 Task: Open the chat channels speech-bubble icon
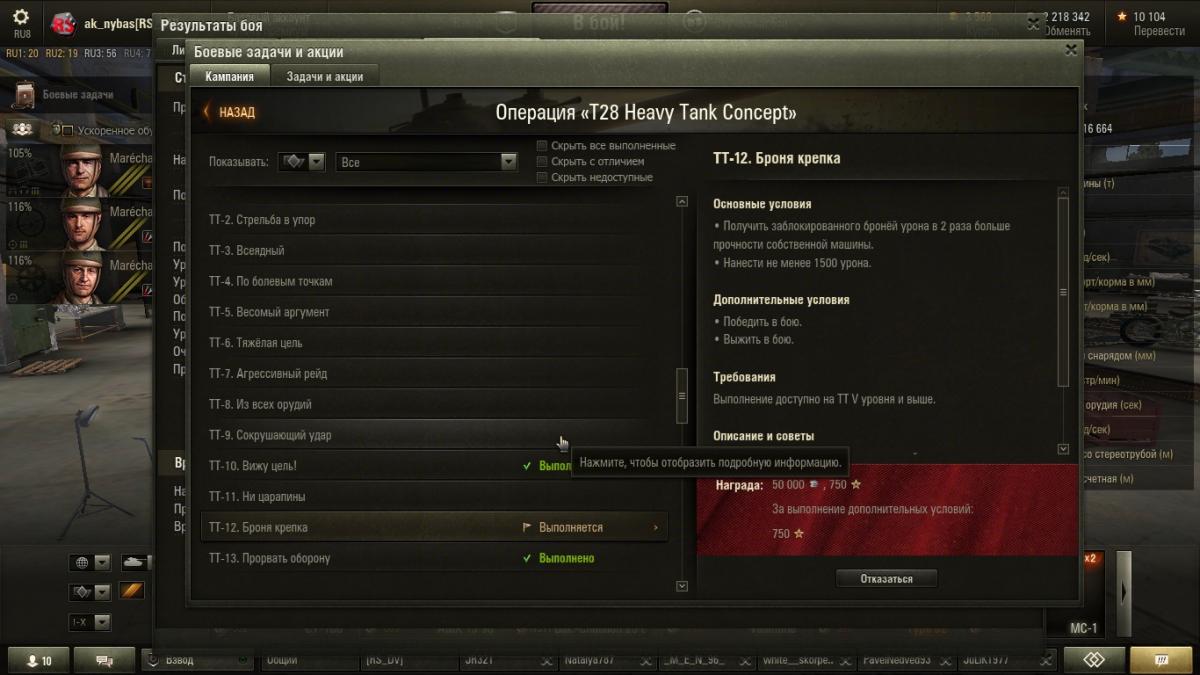click(107, 661)
